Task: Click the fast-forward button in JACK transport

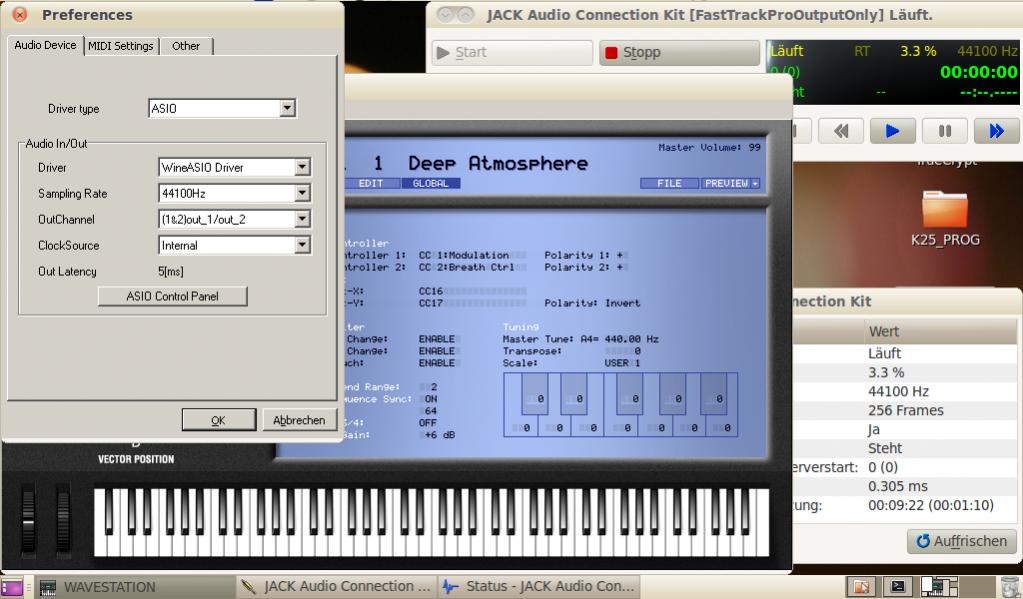Action: pyautogui.click(x=996, y=131)
